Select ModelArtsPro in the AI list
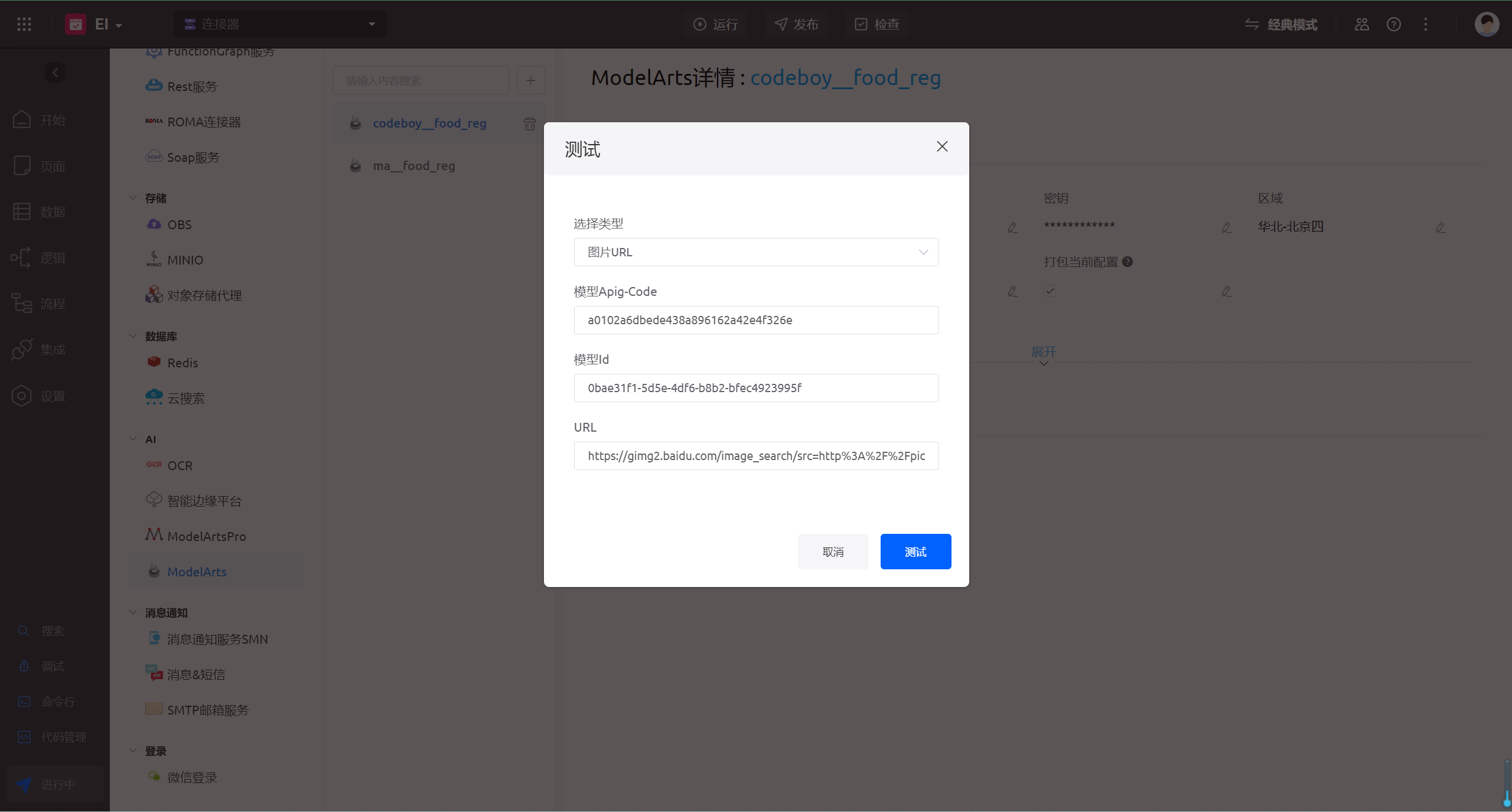 206,536
